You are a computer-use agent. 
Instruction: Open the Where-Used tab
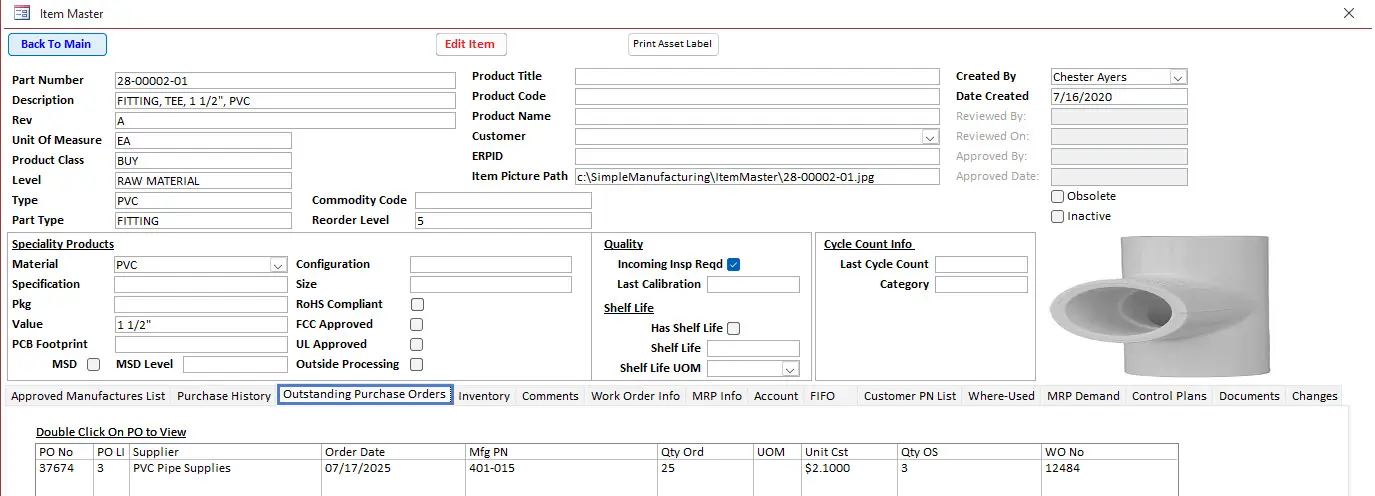(1001, 396)
